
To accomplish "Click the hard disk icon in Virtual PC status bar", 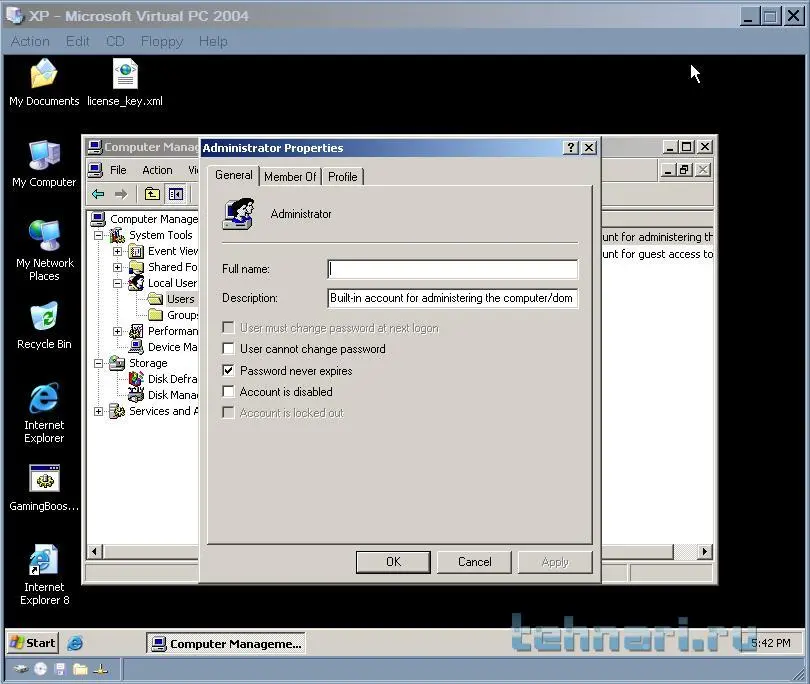I will [x=21, y=670].
